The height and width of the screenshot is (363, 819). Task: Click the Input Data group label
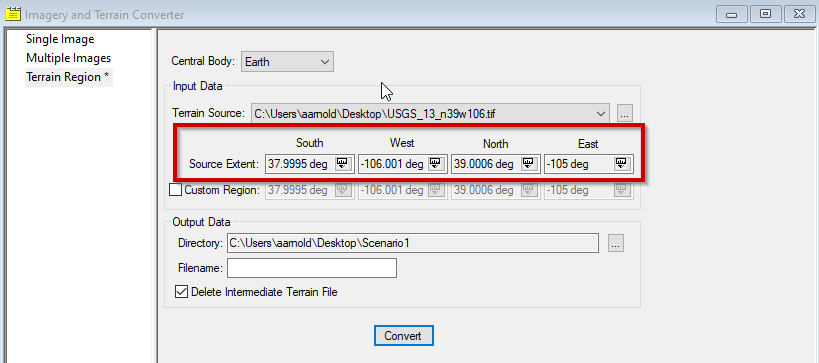point(198,86)
